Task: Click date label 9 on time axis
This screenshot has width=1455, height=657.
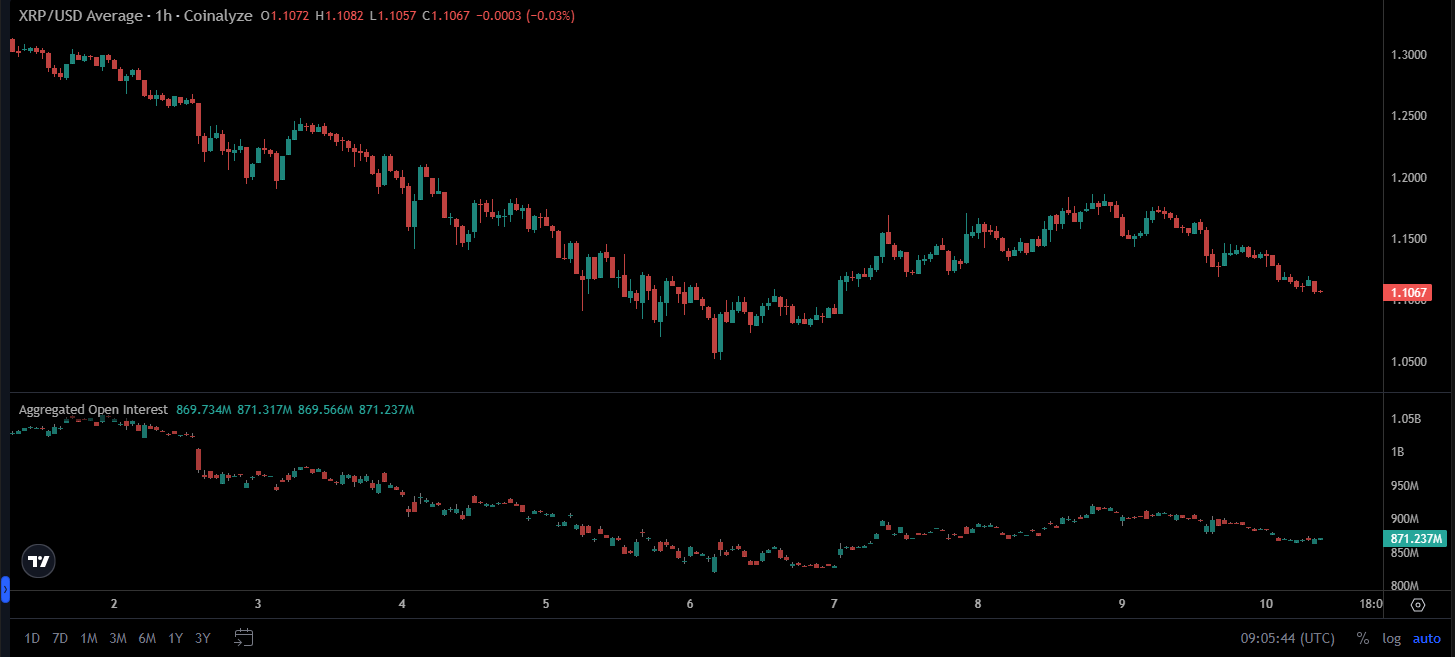Action: coord(1122,604)
